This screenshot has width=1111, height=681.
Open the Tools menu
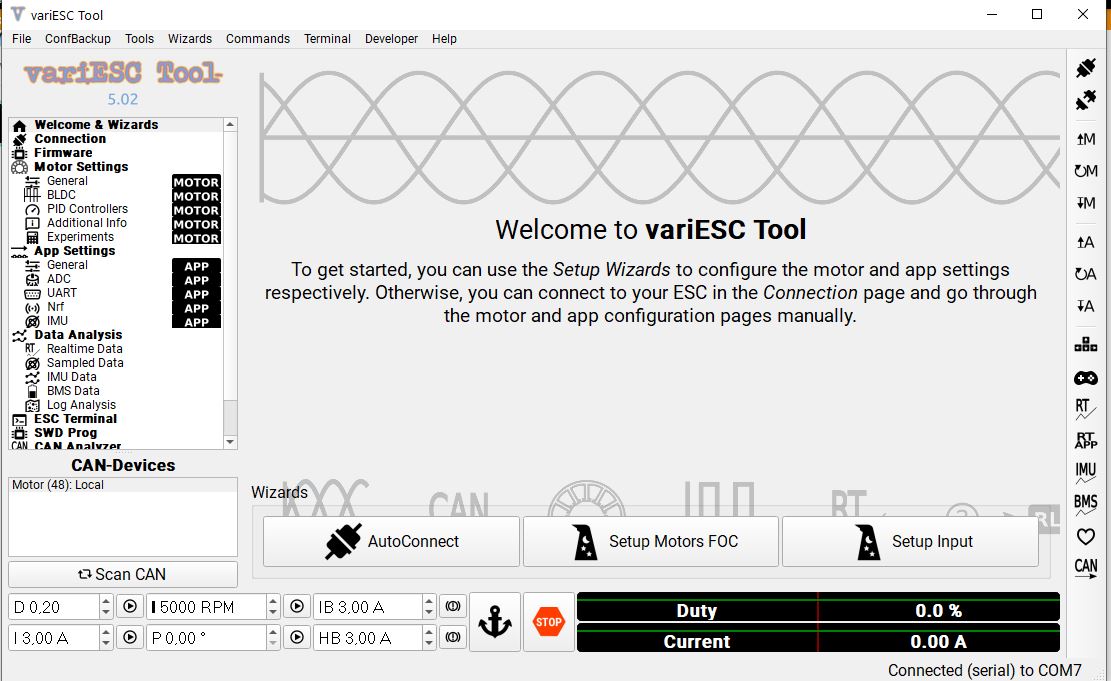pyautogui.click(x=140, y=39)
